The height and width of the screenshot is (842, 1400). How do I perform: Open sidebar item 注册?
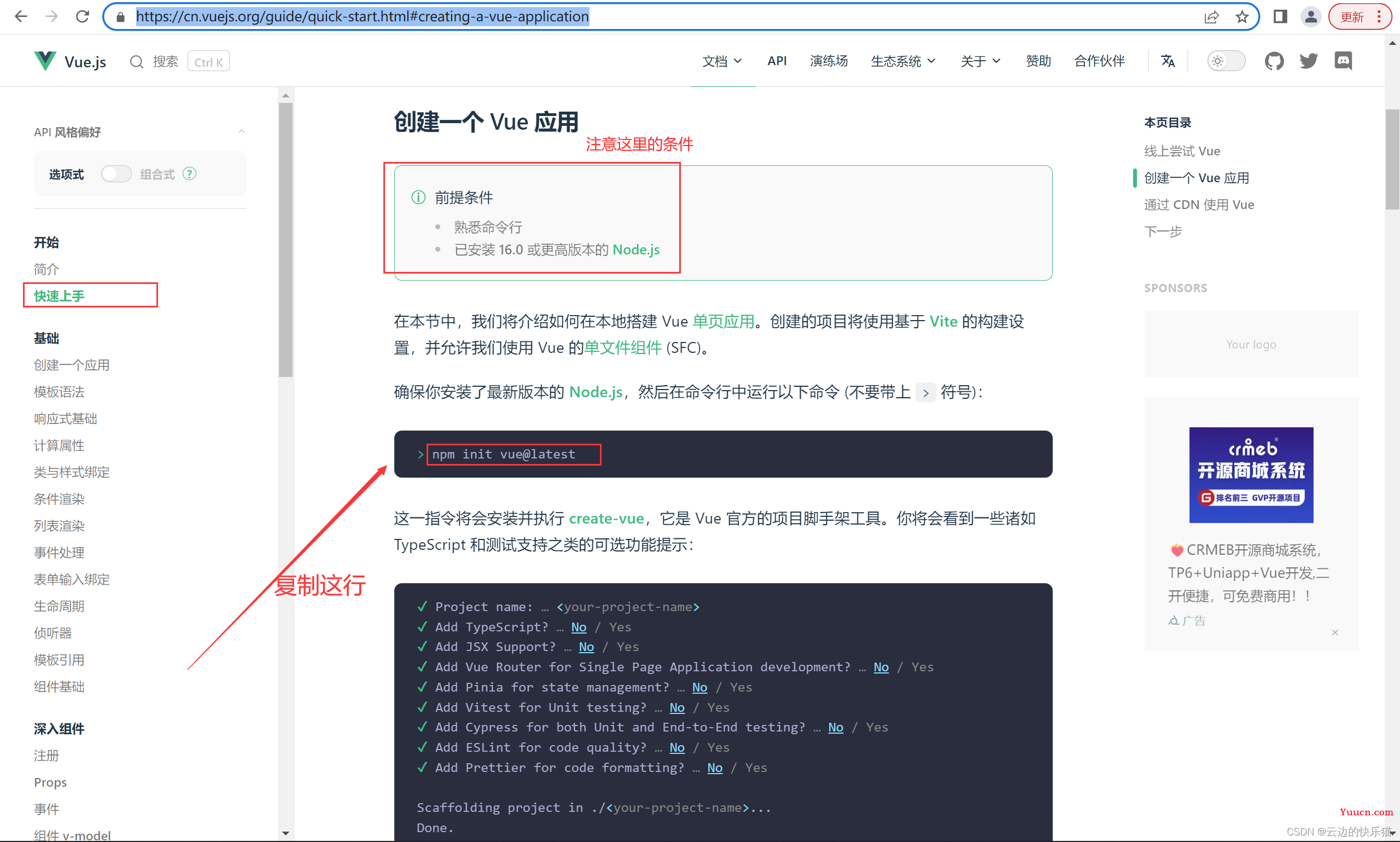tap(46, 755)
